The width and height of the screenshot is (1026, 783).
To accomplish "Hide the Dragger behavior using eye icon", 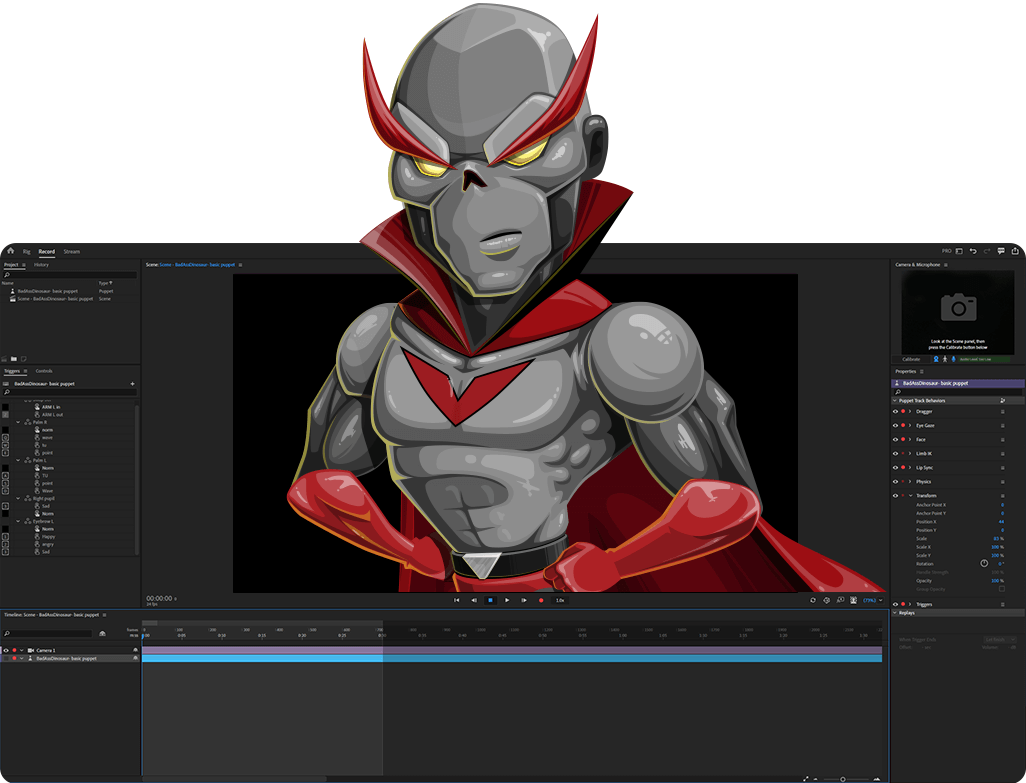I will point(895,411).
